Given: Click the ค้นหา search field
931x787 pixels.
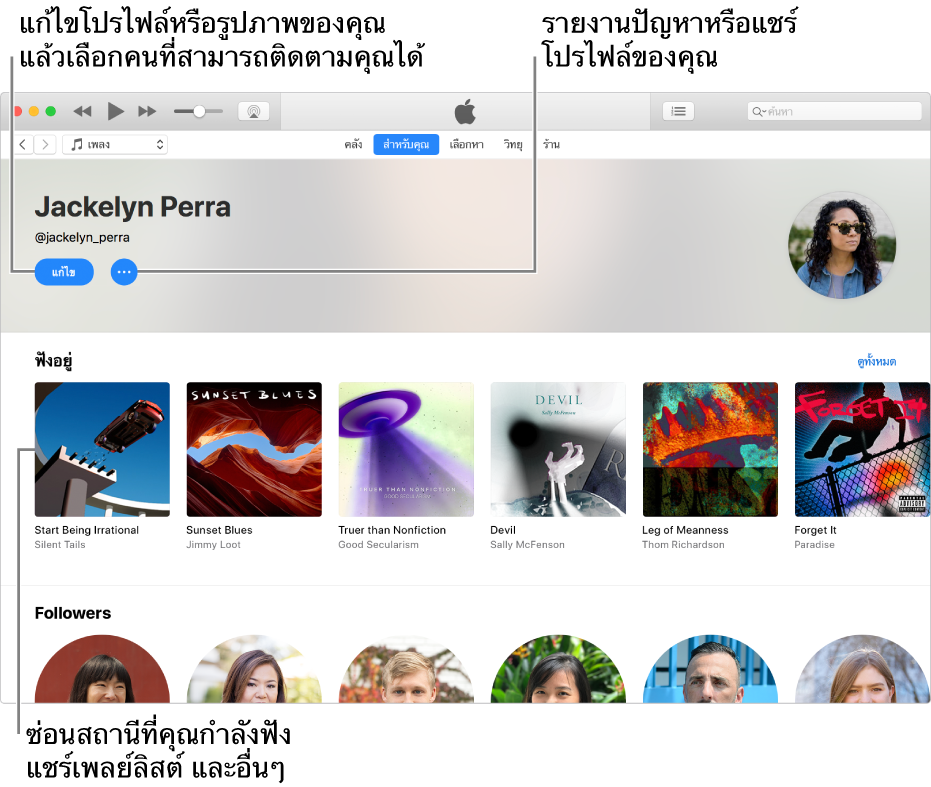Looking at the screenshot, I should 834,111.
